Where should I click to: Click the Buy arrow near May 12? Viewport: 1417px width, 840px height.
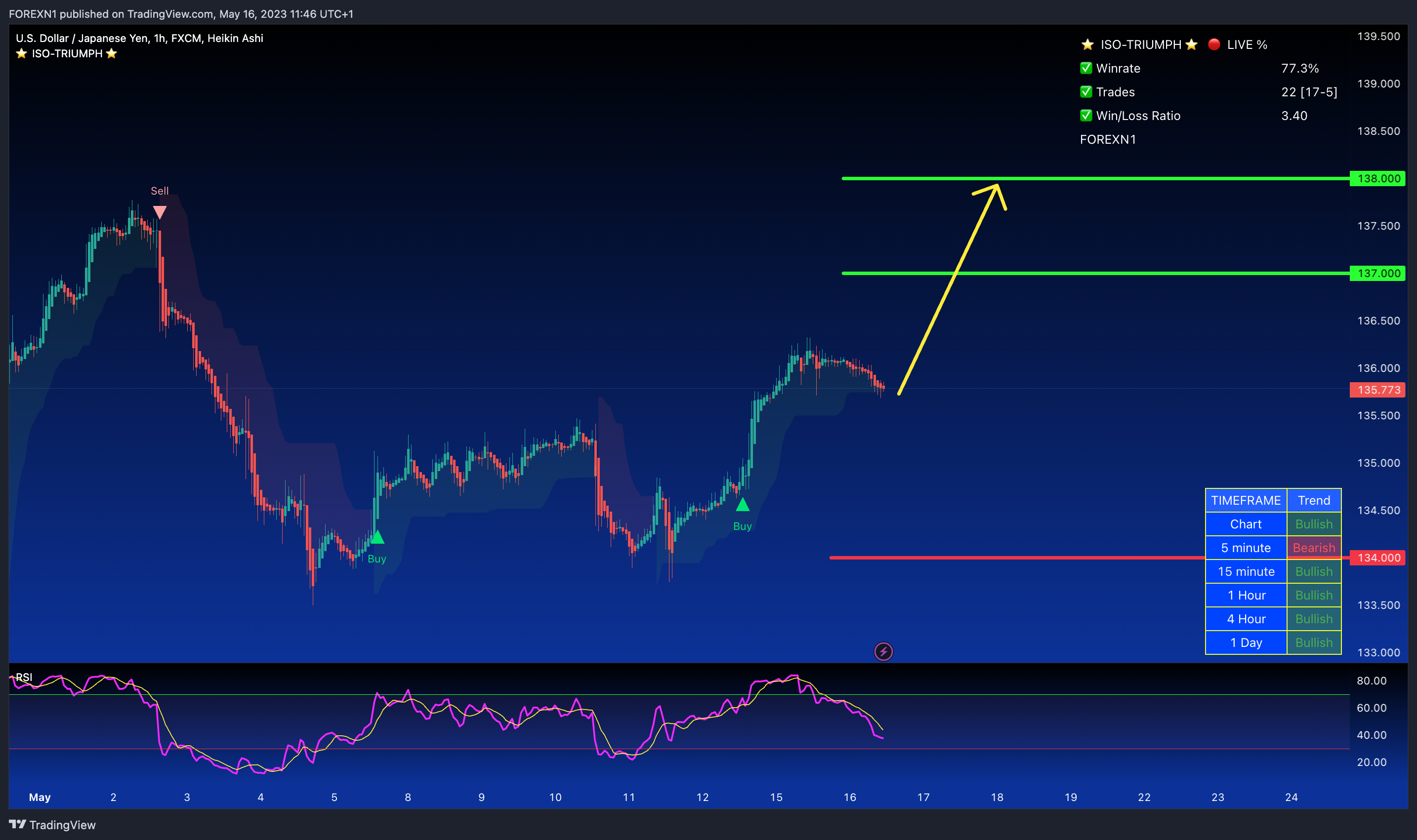(x=743, y=504)
